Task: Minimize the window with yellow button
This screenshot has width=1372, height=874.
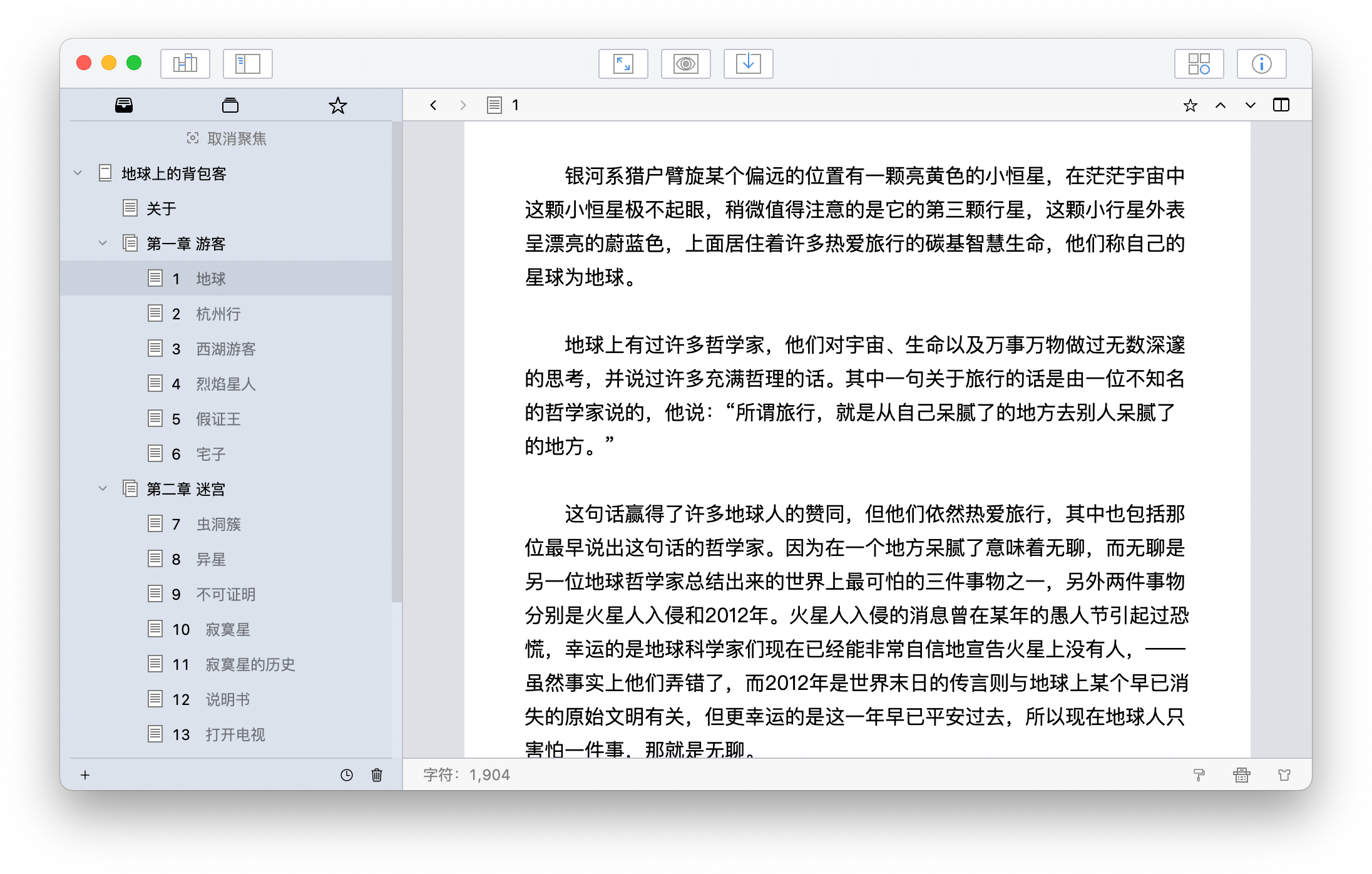Action: coord(109,63)
